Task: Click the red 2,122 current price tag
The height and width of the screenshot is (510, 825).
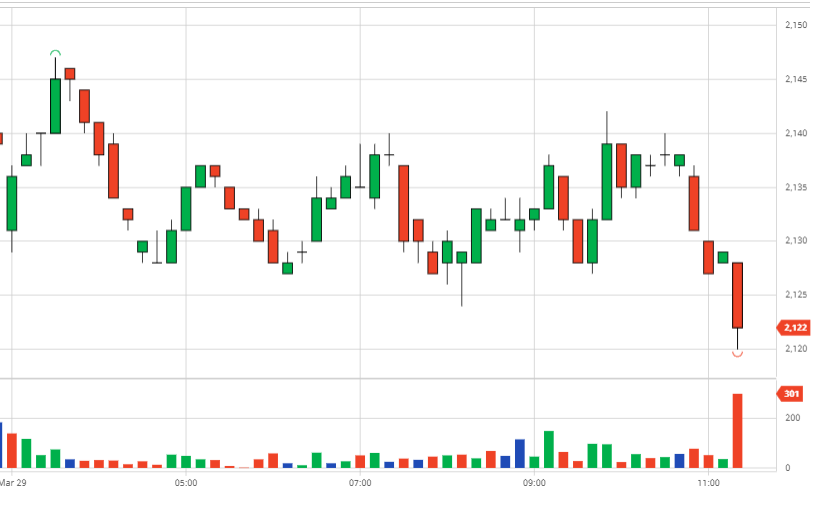Action: [793, 328]
